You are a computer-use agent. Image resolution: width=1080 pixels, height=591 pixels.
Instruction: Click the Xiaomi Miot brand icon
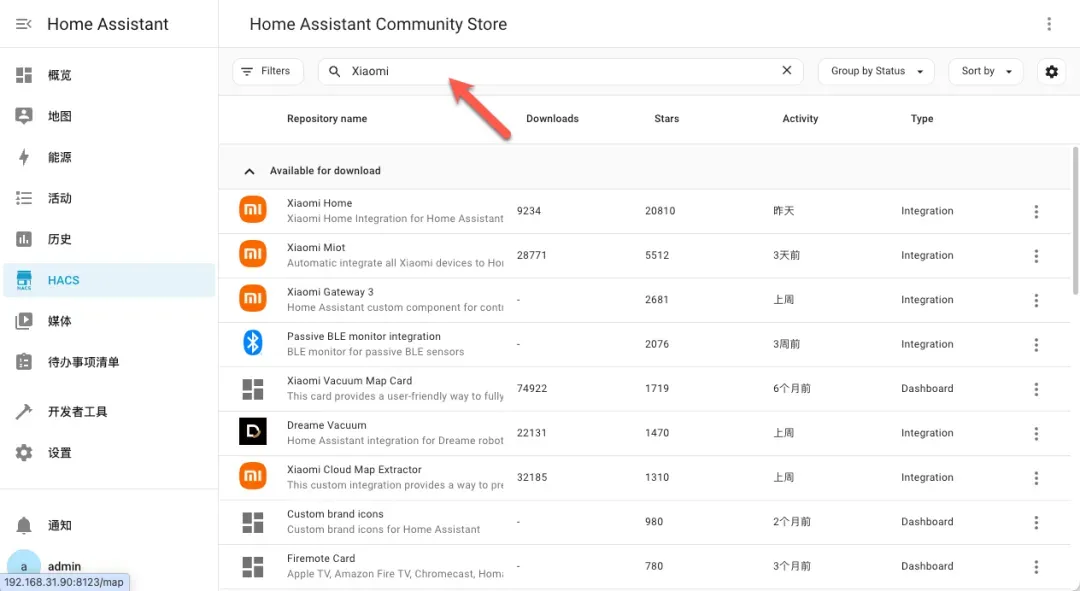click(253, 255)
